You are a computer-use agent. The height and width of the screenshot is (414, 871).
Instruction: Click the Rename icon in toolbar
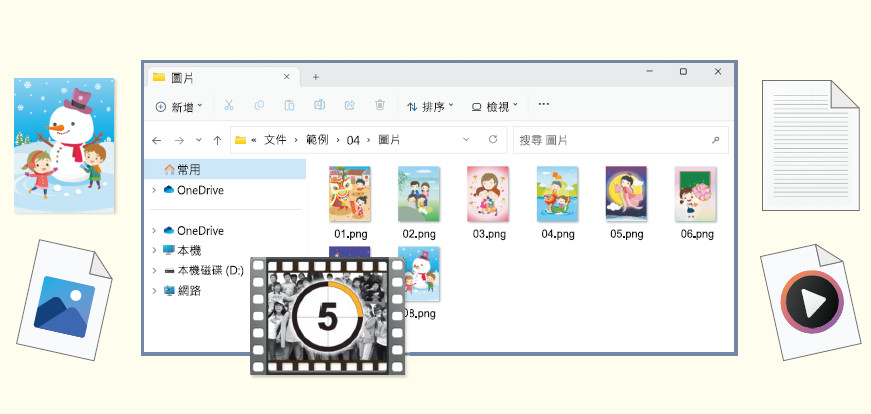(319, 105)
